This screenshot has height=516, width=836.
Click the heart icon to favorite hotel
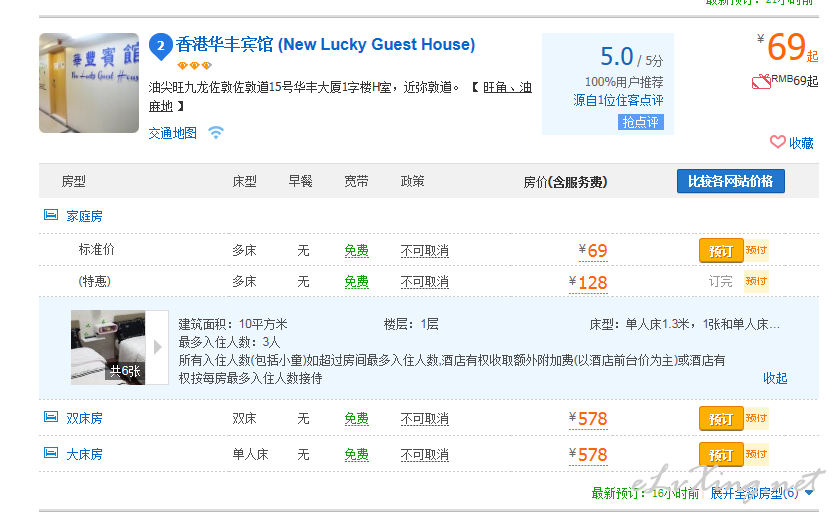point(778,142)
